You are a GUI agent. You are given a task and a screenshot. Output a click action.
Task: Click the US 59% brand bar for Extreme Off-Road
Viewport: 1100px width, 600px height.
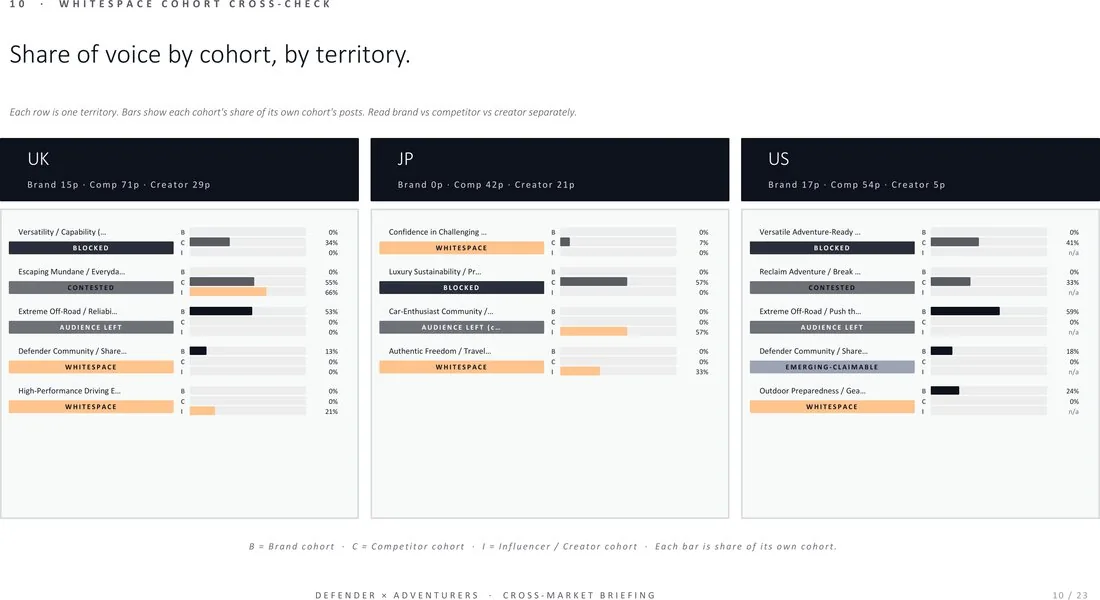click(x=965, y=311)
